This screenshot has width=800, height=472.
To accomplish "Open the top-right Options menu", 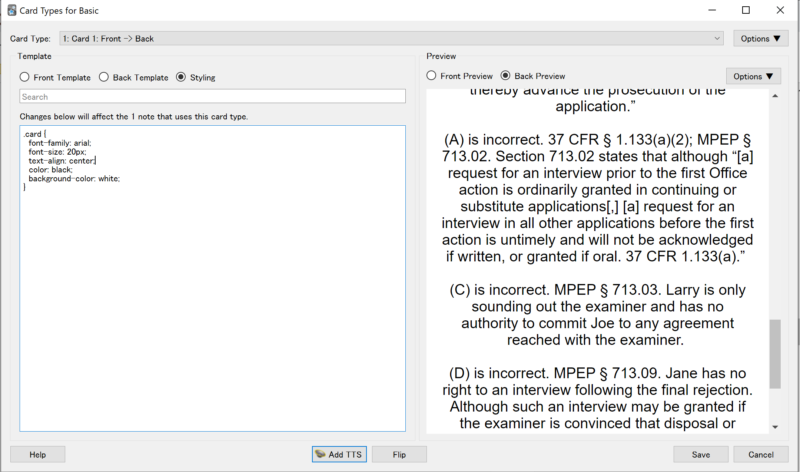I will coord(760,38).
